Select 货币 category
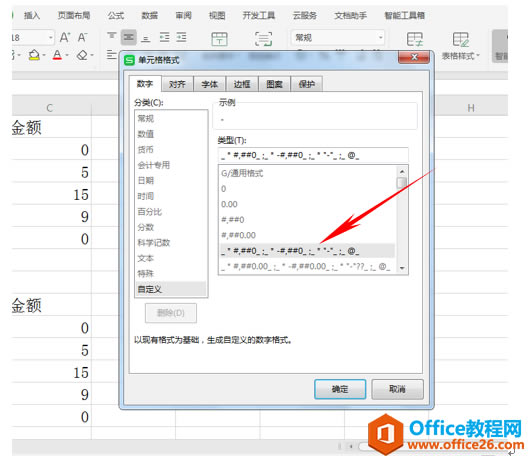This screenshot has height=462, width=531. [x=171, y=150]
